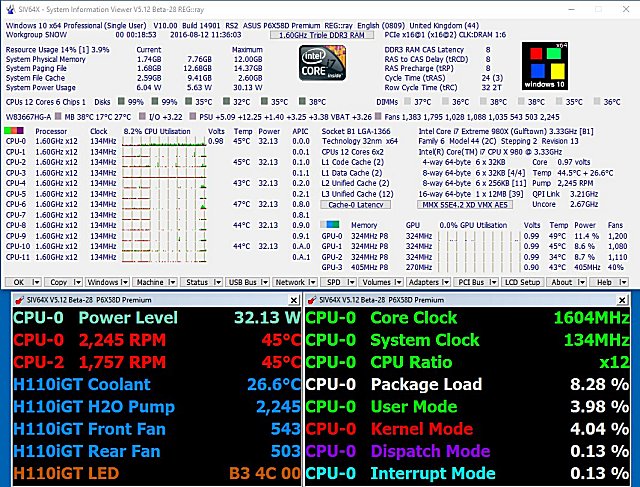Open the Help dropdown arrow
Viewport: 640px width, 487px height.
[x=623, y=282]
